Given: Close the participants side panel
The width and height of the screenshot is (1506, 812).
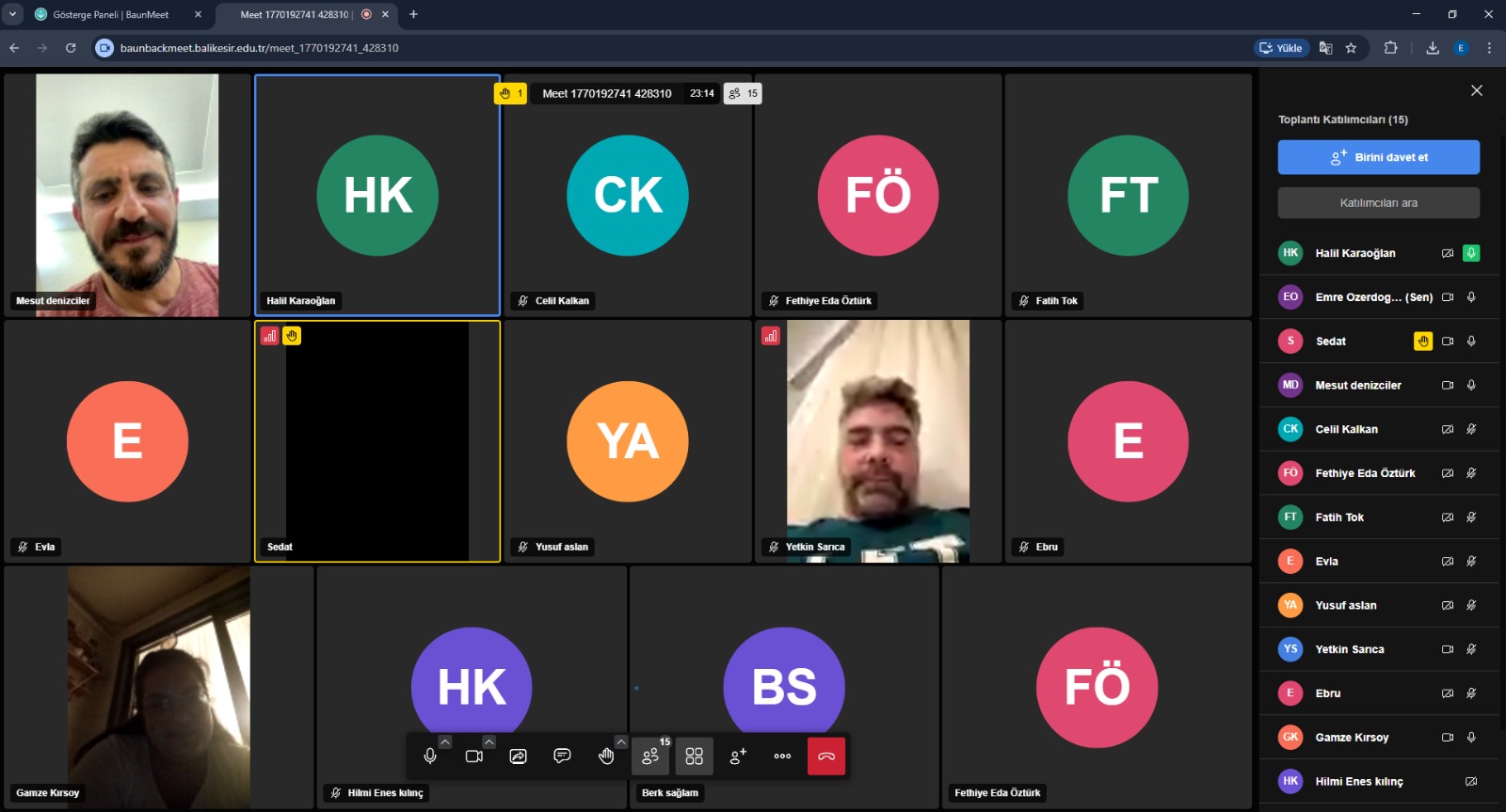Looking at the screenshot, I should (x=1477, y=90).
